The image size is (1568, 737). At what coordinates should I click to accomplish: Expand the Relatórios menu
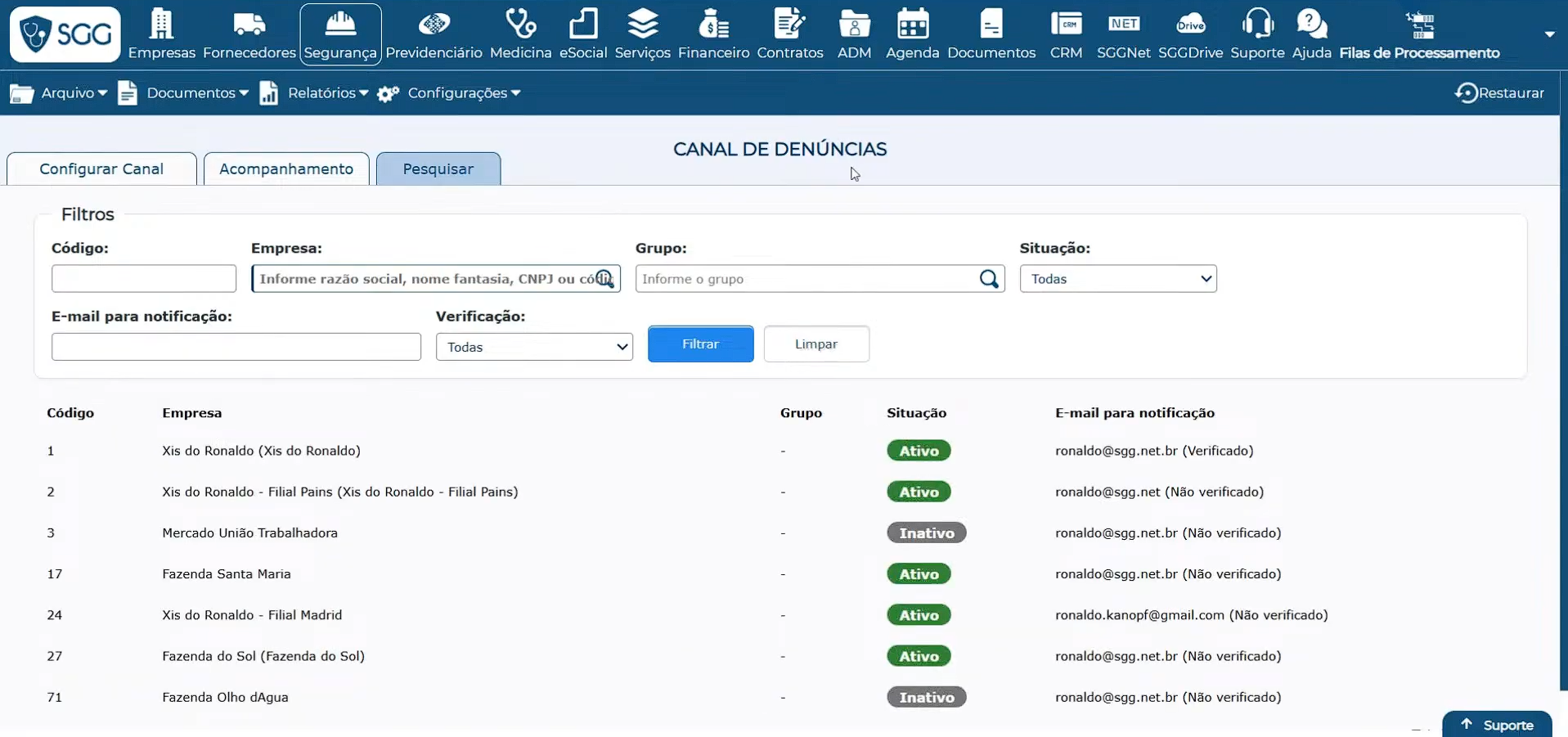[x=314, y=93]
